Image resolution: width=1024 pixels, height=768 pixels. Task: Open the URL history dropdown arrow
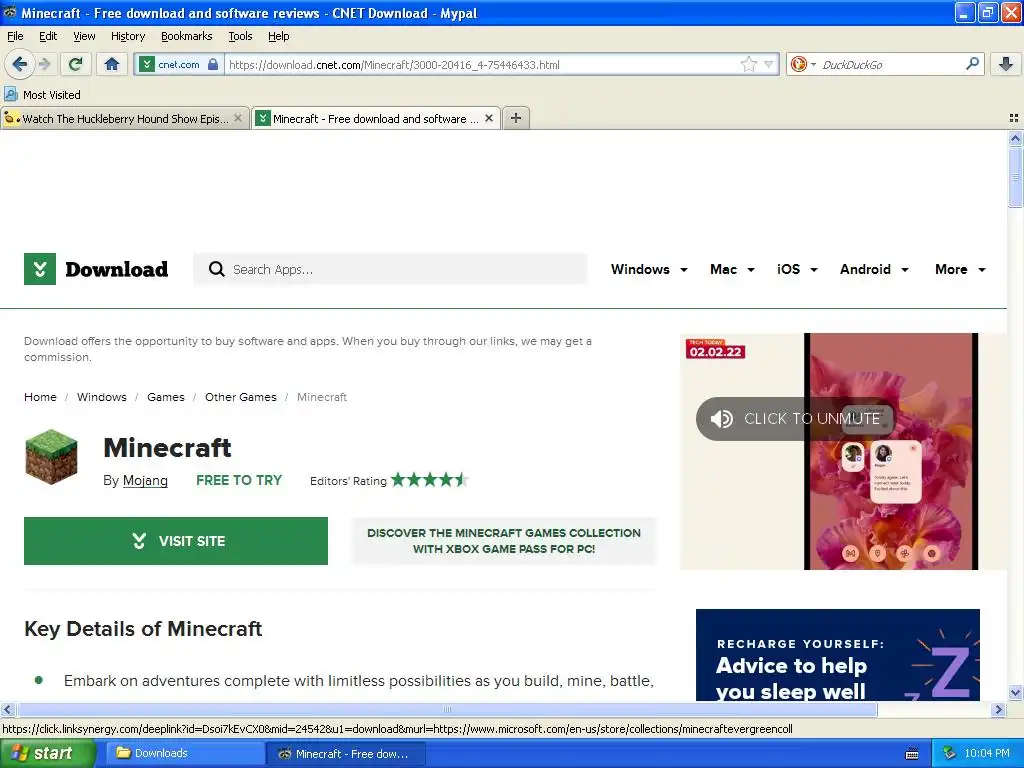tap(769, 64)
